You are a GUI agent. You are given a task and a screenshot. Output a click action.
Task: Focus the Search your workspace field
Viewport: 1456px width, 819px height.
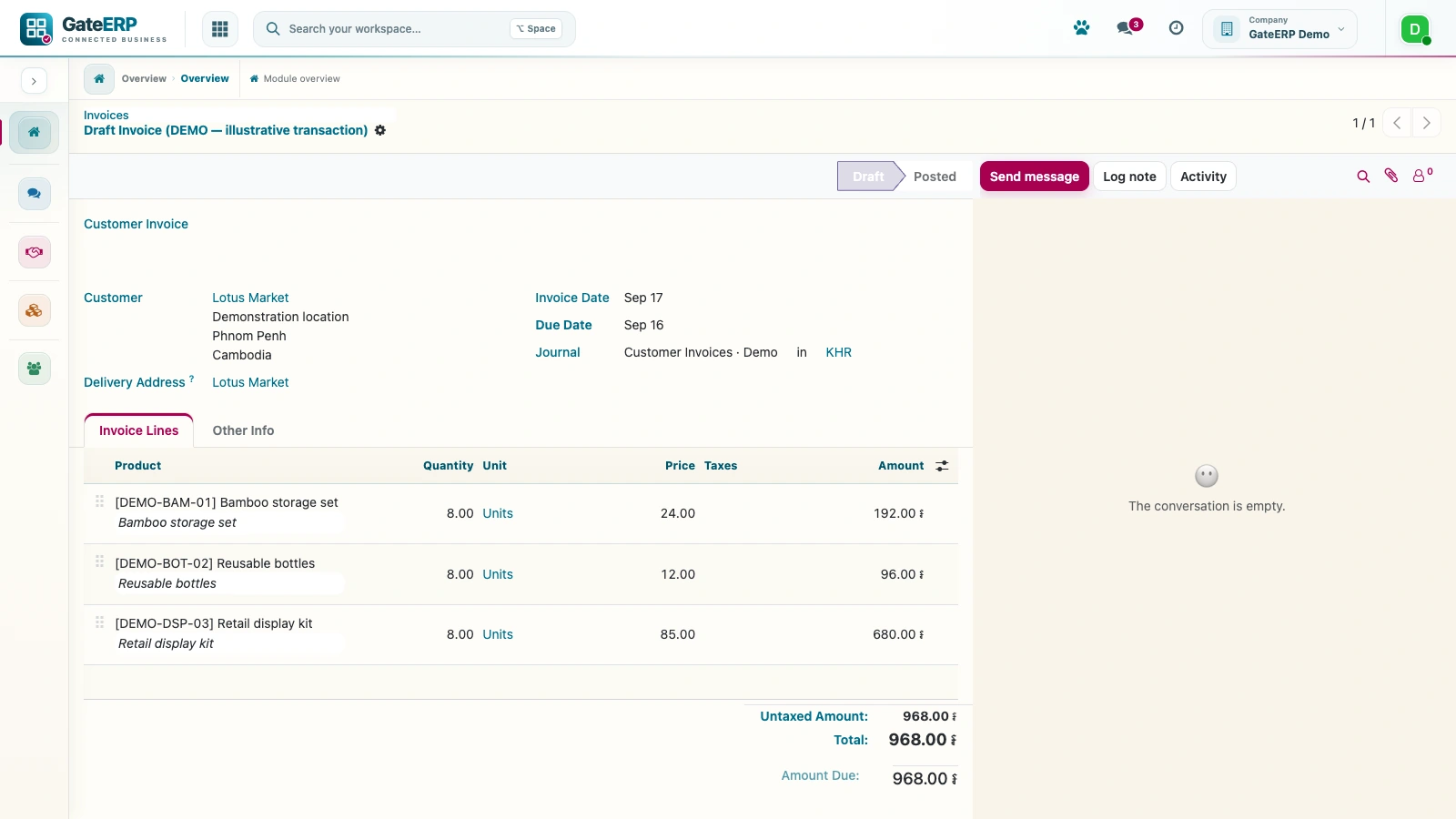414,29
